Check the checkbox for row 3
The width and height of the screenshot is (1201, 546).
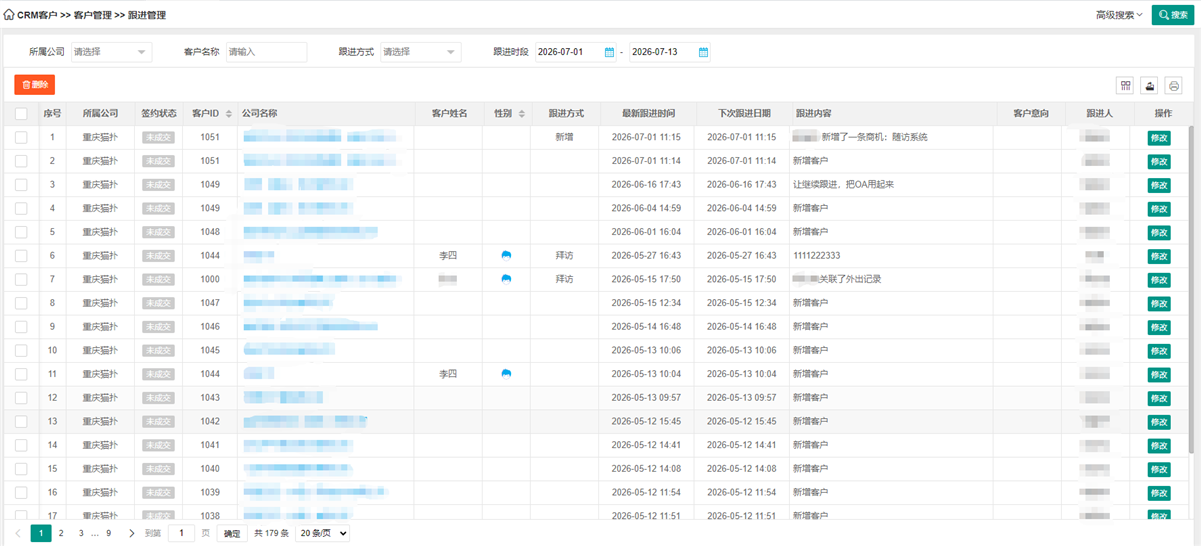pos(21,184)
